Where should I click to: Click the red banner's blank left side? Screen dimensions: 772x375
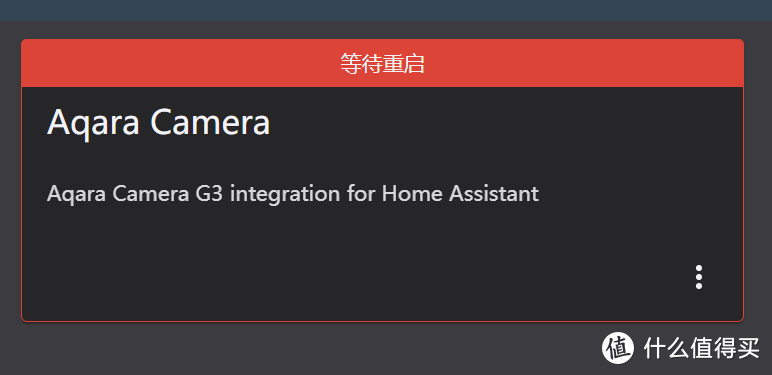177,63
